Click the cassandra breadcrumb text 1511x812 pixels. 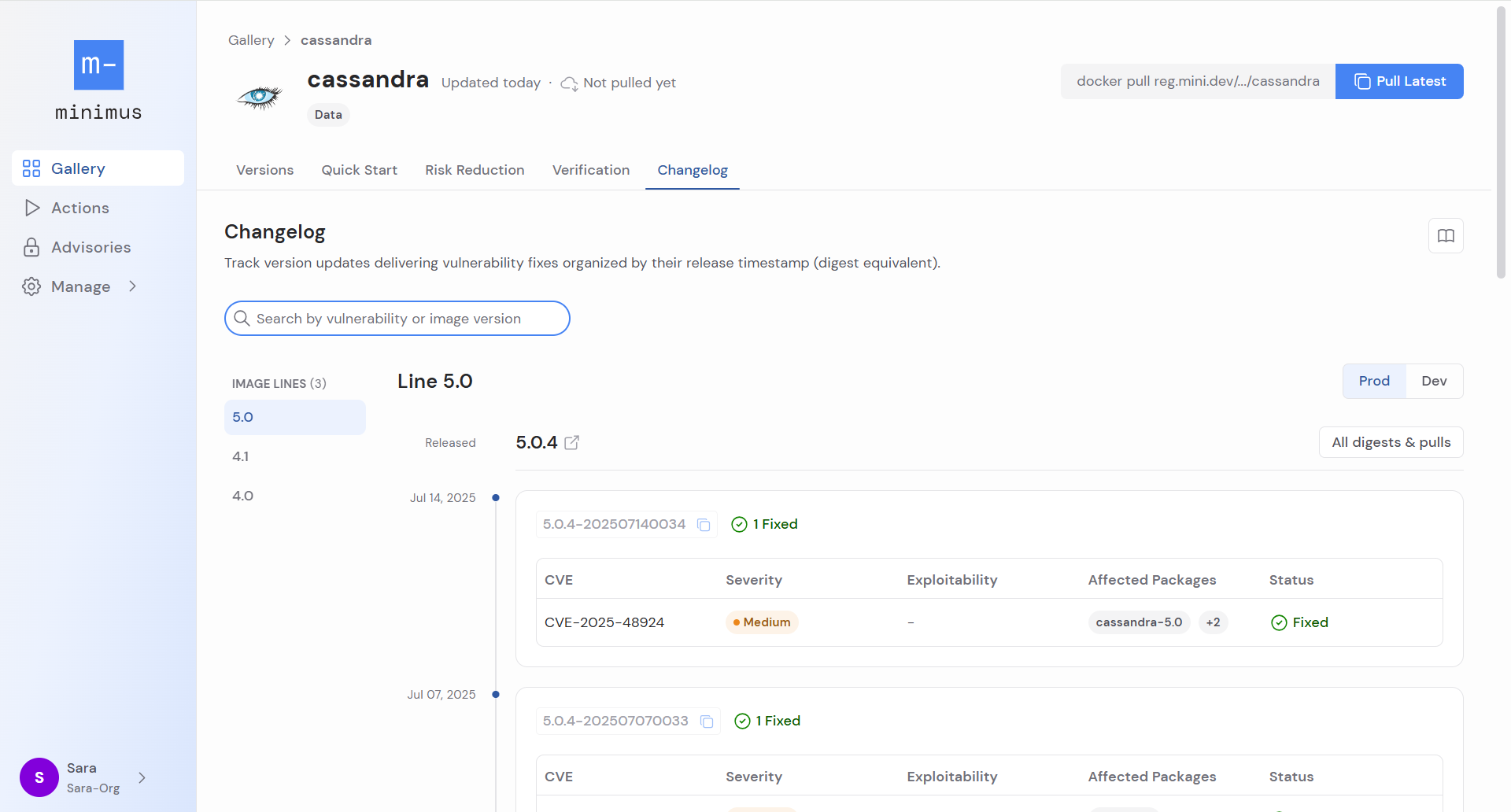(336, 40)
